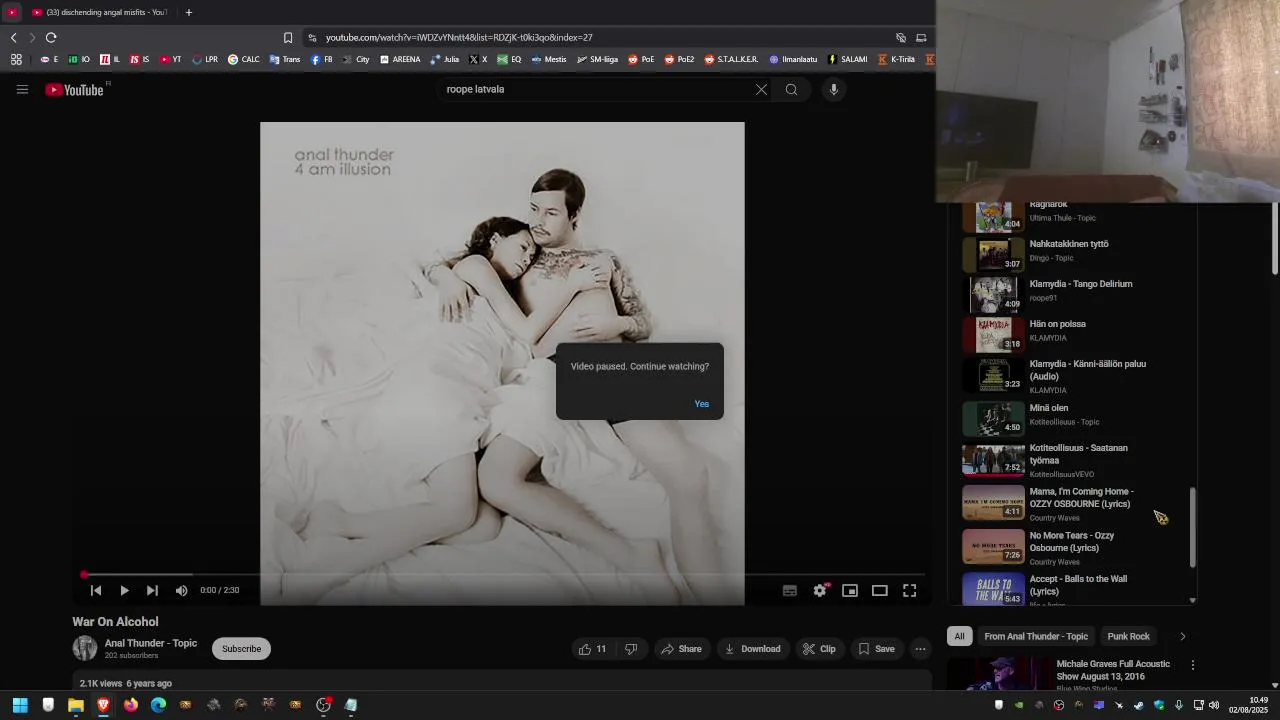
Task: Open player settings gear
Action: tap(820, 591)
